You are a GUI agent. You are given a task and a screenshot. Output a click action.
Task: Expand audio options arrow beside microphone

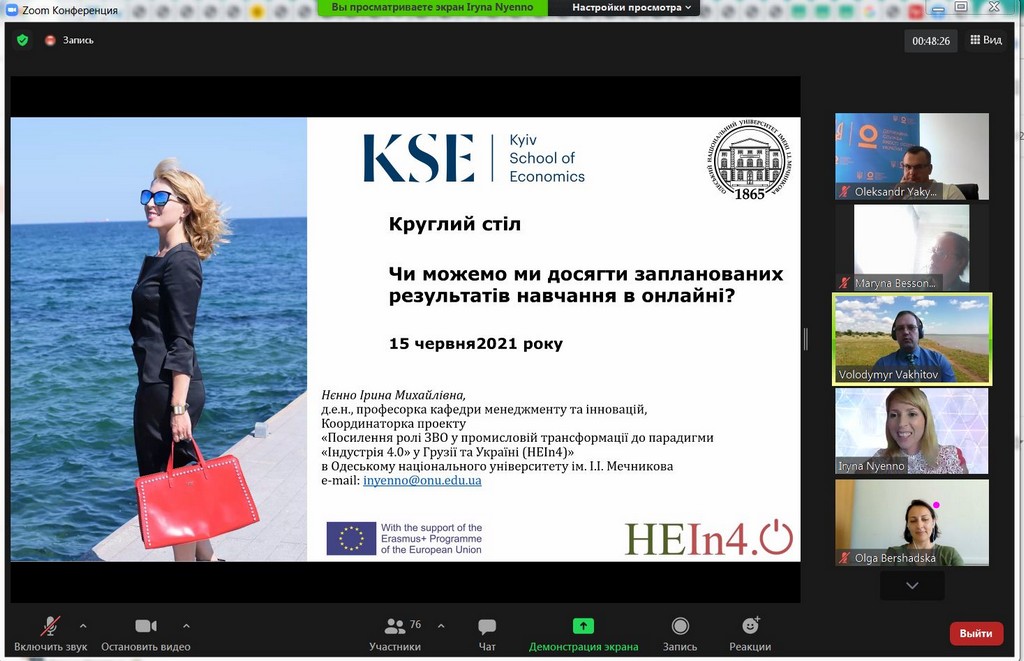point(83,626)
